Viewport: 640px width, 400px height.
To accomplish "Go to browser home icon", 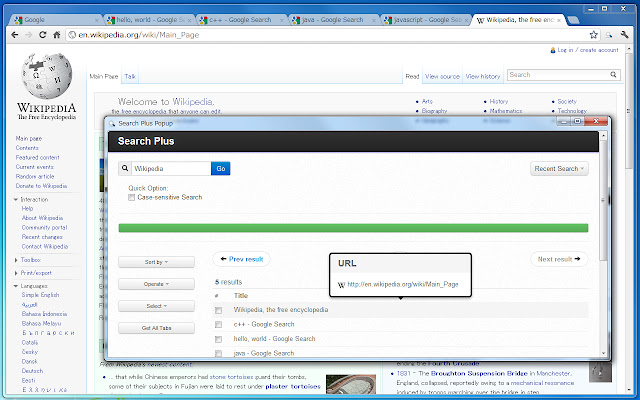I will click(x=57, y=35).
